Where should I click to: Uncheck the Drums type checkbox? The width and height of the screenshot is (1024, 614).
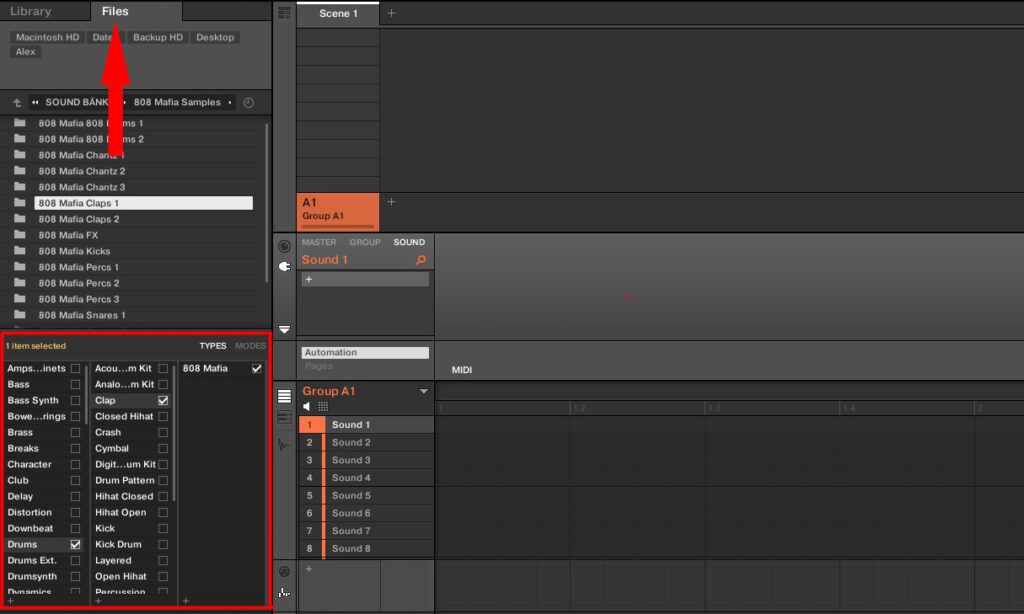click(x=75, y=544)
